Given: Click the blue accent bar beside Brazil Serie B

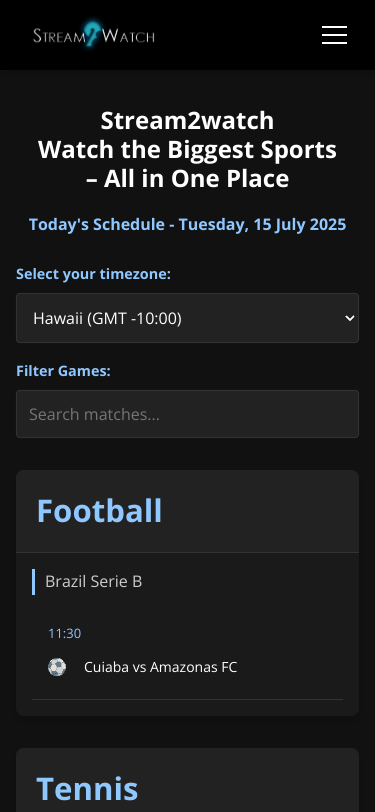Looking at the screenshot, I should pyautogui.click(x=34, y=582).
